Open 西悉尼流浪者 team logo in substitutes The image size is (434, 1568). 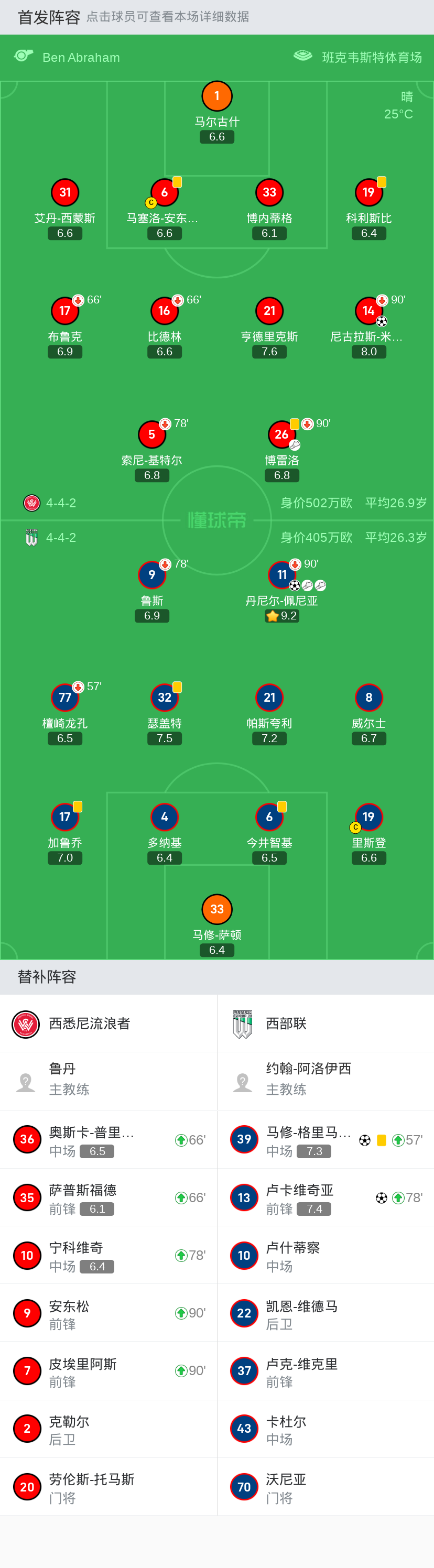click(x=26, y=1025)
